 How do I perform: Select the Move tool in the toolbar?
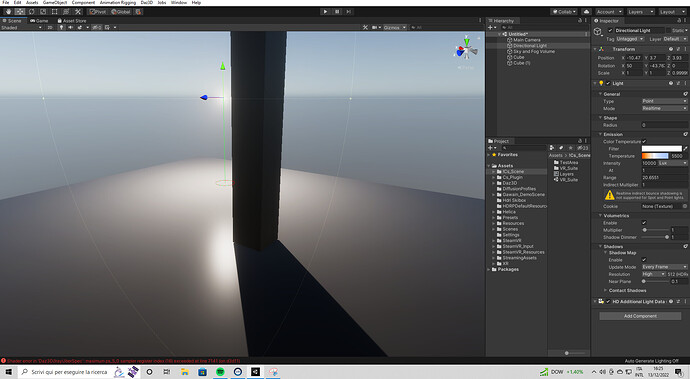20,12
